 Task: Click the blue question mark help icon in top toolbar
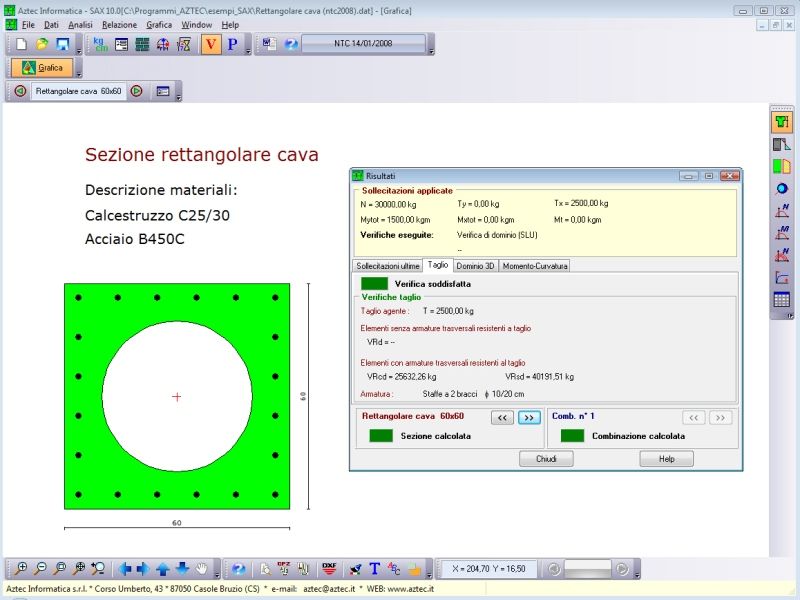coord(291,44)
